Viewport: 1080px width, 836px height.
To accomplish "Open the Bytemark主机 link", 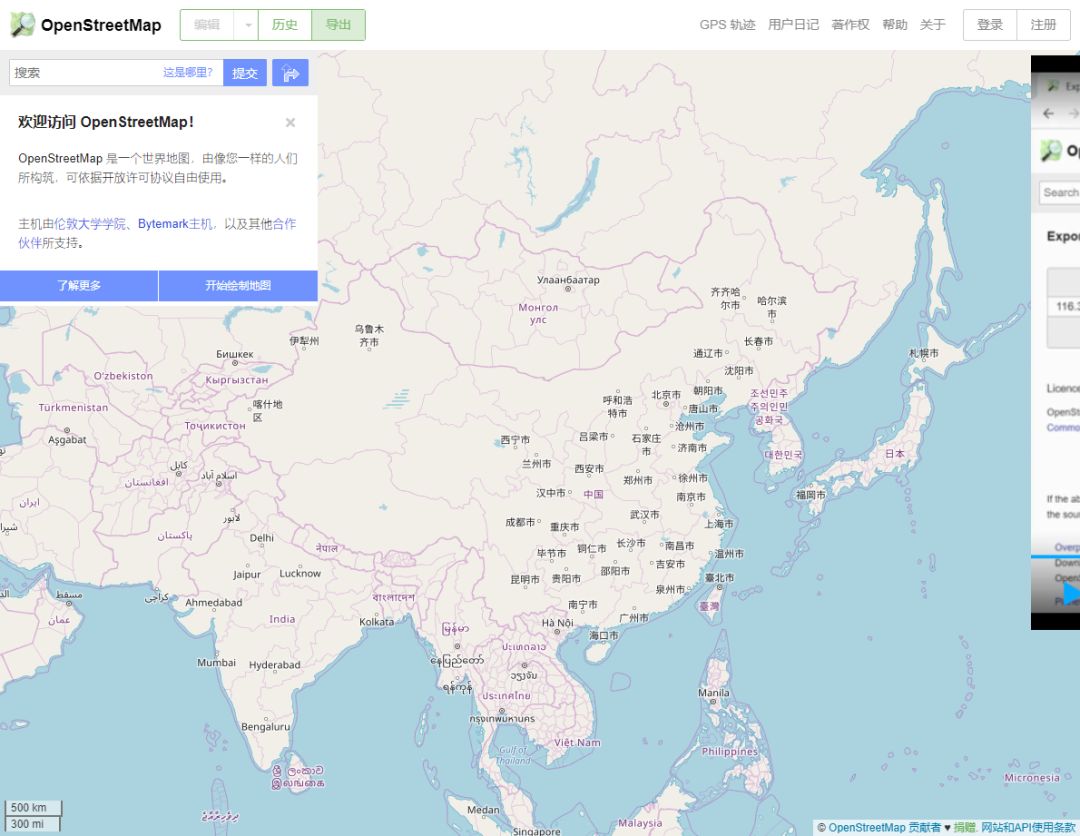I will coord(175,224).
